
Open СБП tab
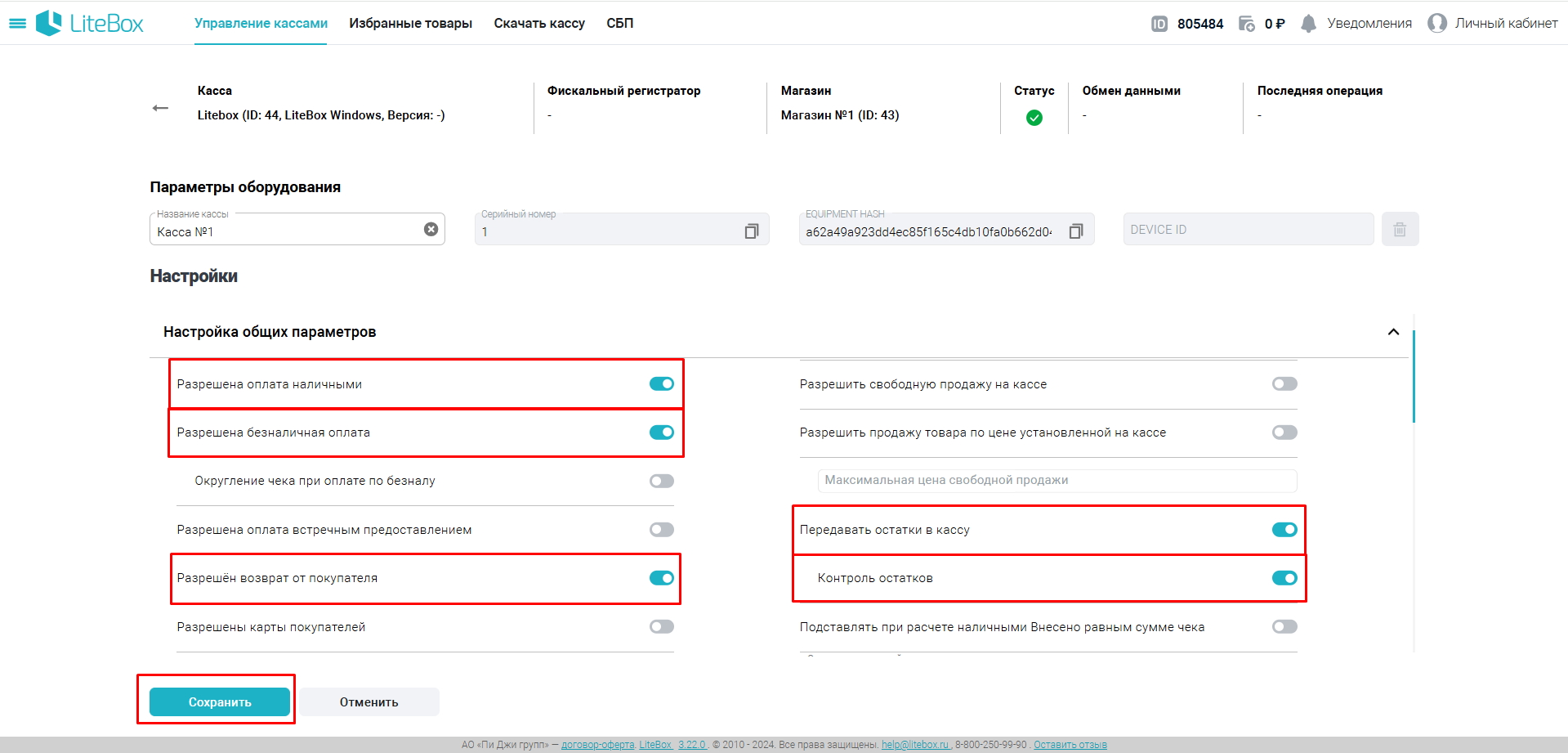(619, 24)
